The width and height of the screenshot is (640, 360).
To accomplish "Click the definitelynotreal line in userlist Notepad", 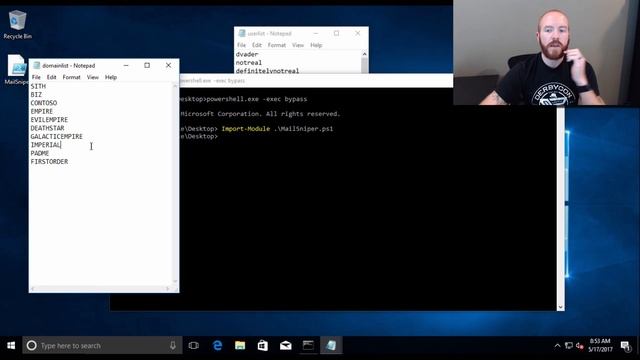I will point(267,71).
